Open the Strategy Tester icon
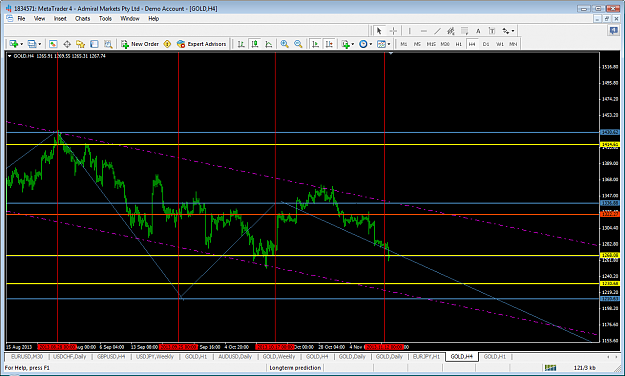This screenshot has width=625, height=376. click(108, 44)
